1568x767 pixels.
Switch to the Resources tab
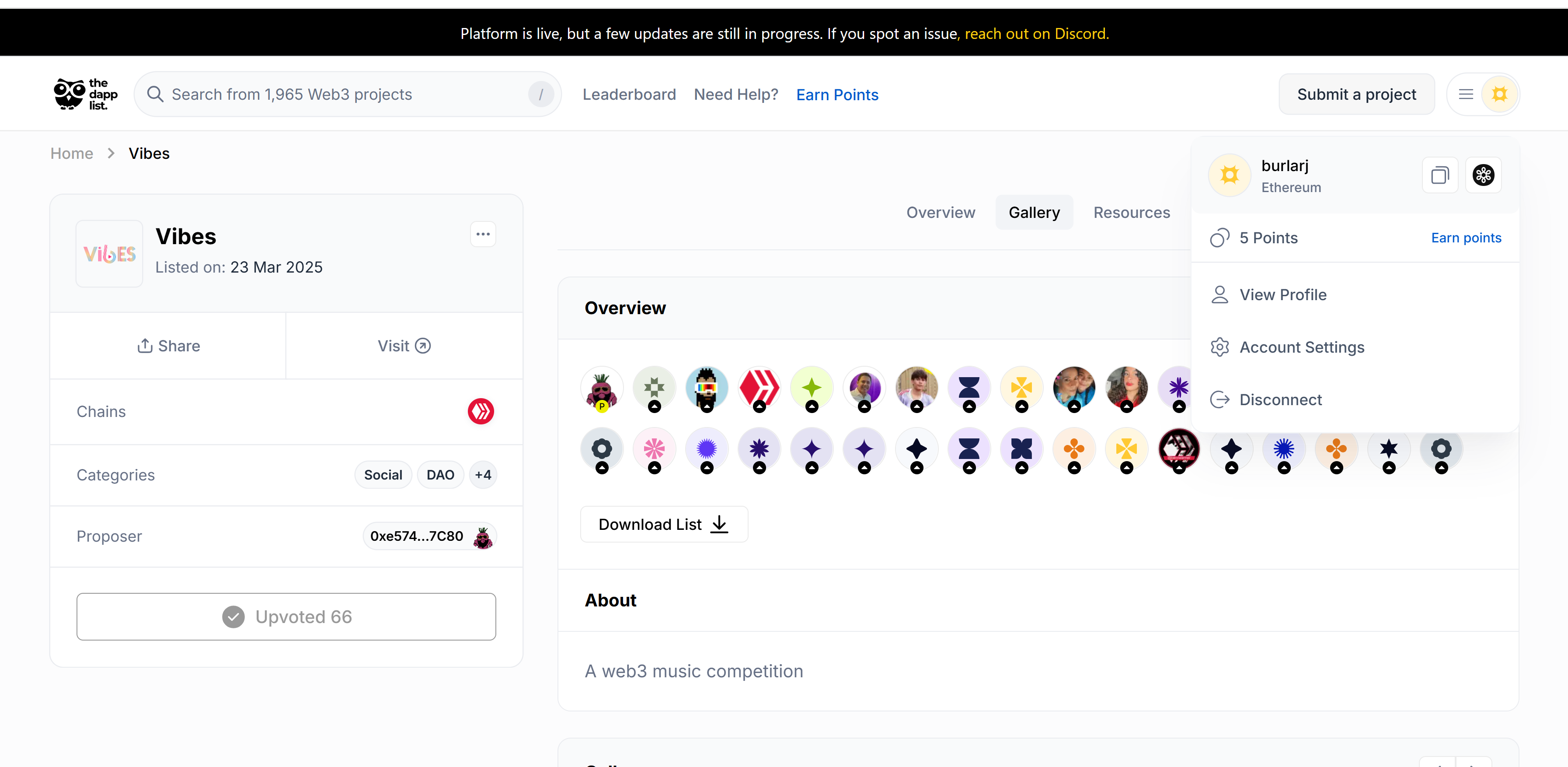point(1132,213)
